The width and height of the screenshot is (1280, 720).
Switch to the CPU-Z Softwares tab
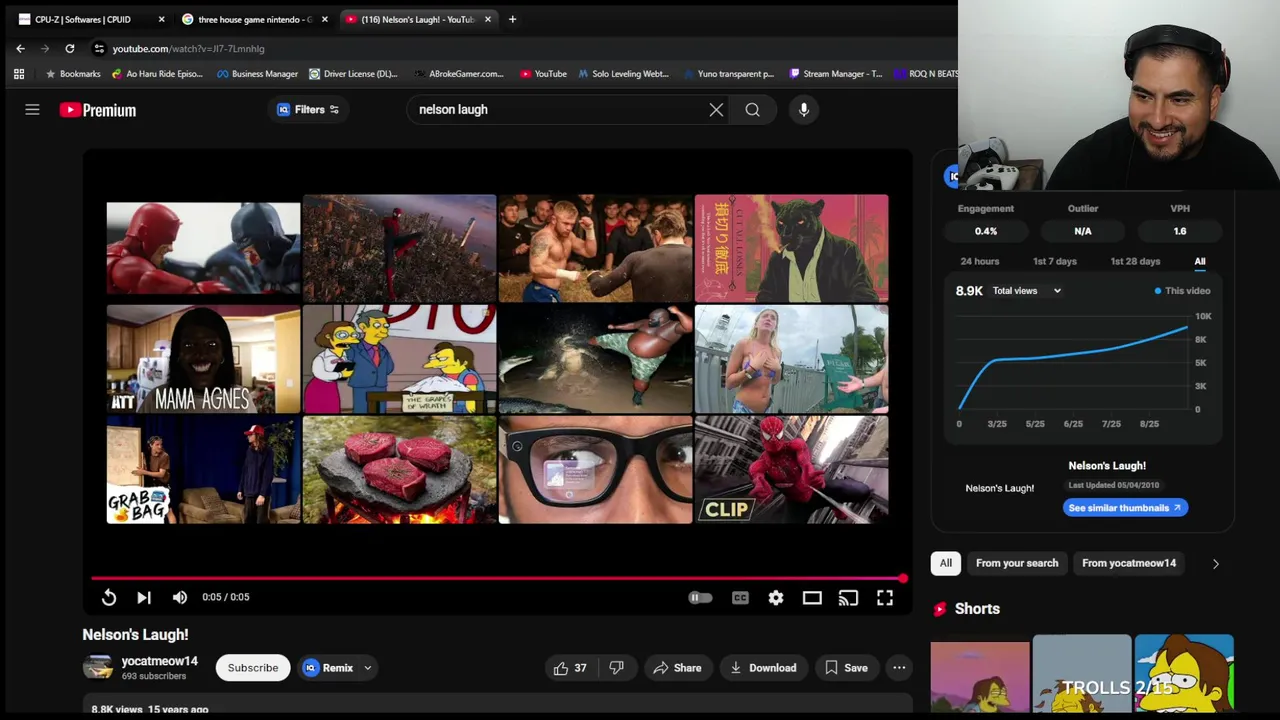[89, 19]
